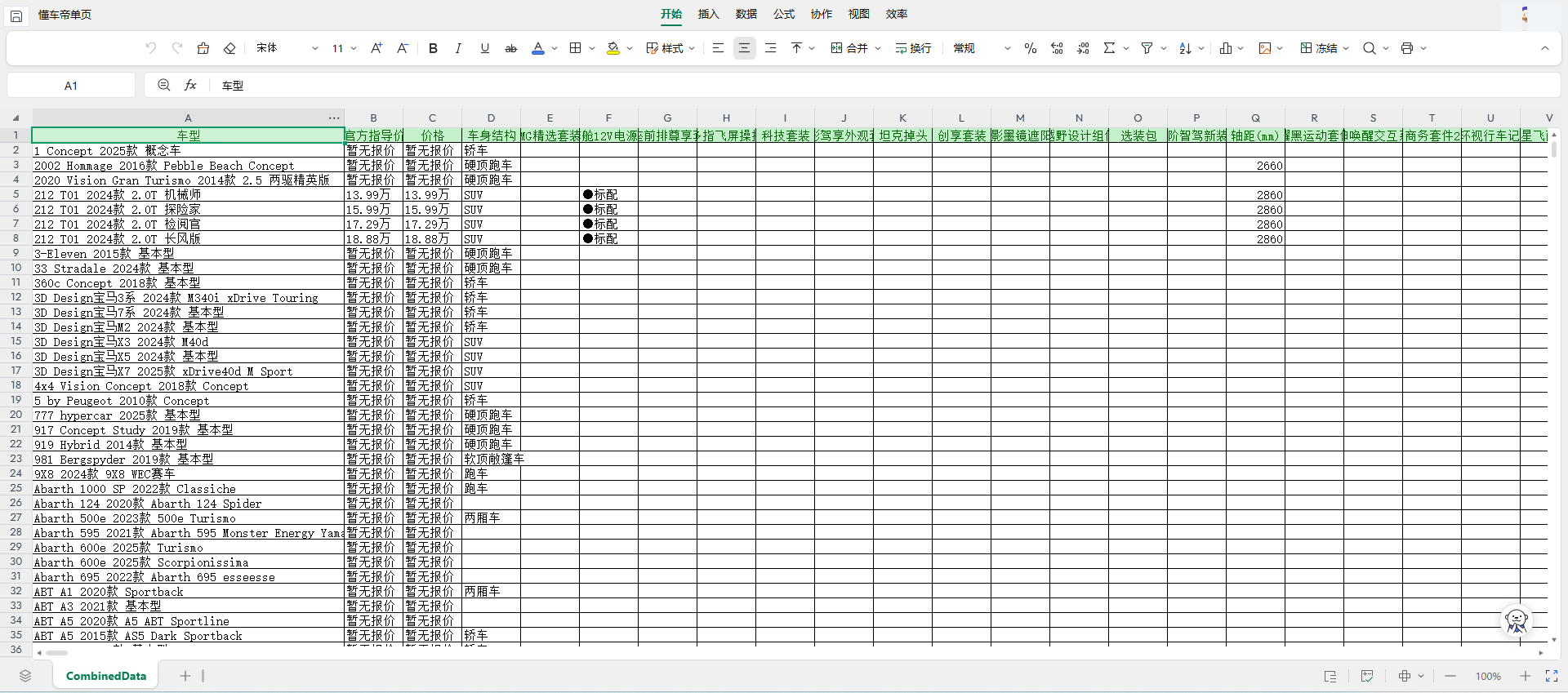Click the 100% zoom level
Viewport: 1568px width, 693px height.
pyautogui.click(x=1488, y=677)
